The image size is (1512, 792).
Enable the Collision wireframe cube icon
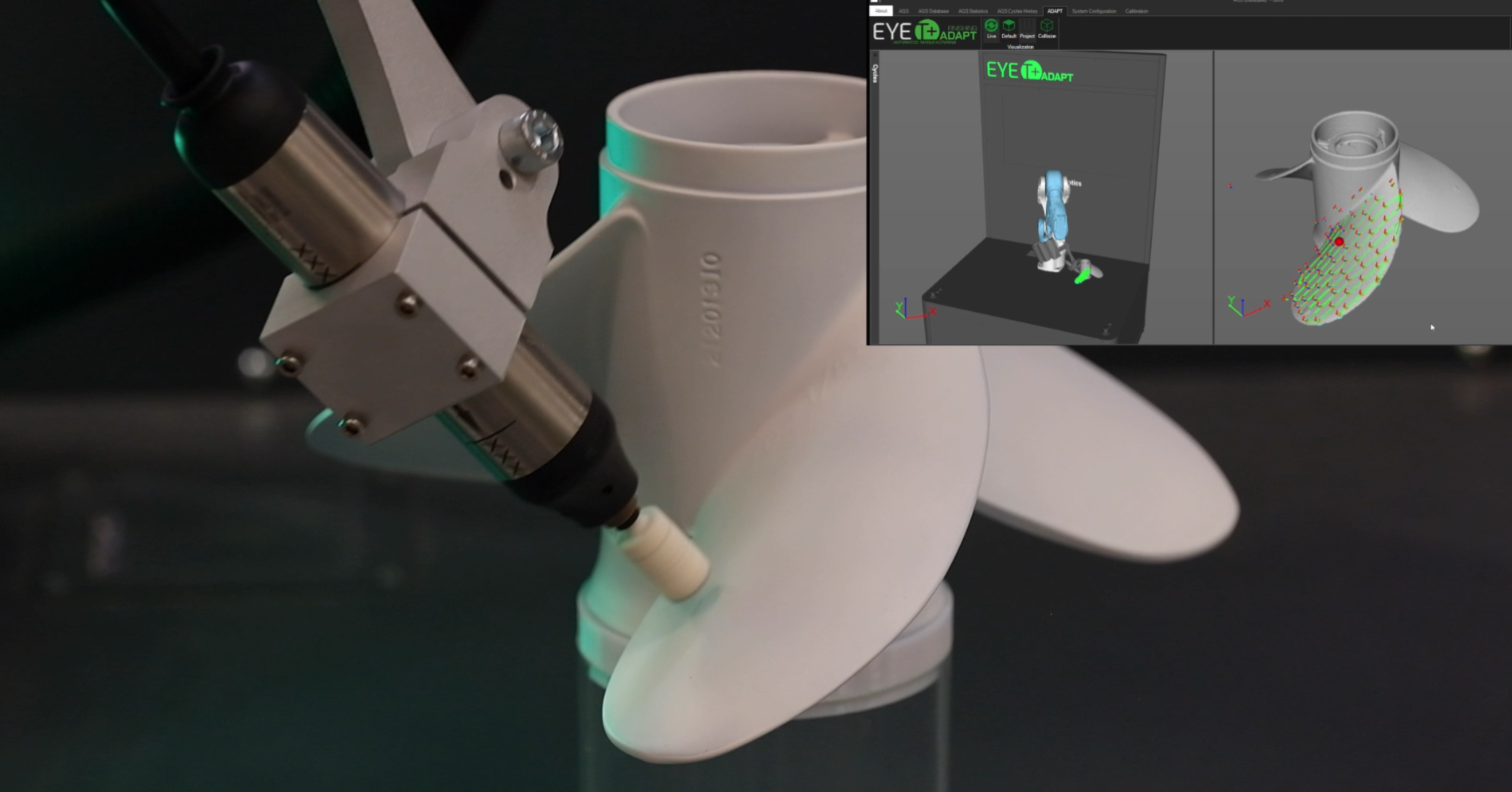1046,28
